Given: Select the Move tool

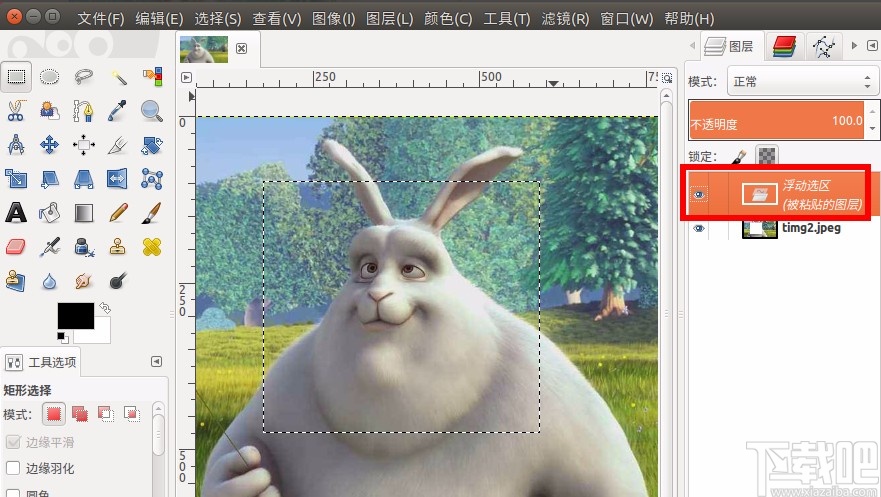Looking at the screenshot, I should pyautogui.click(x=49, y=145).
